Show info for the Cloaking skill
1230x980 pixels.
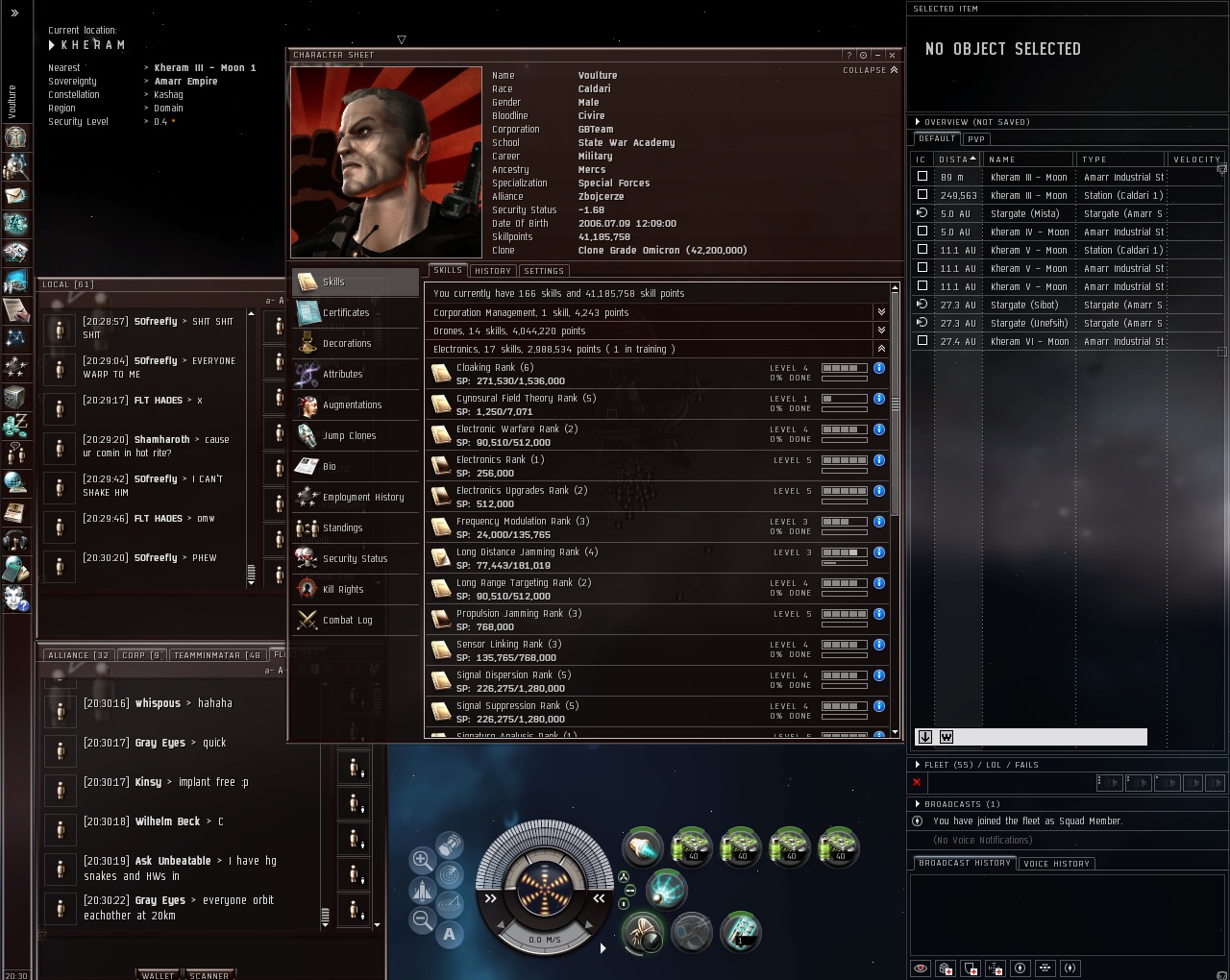pos(879,368)
